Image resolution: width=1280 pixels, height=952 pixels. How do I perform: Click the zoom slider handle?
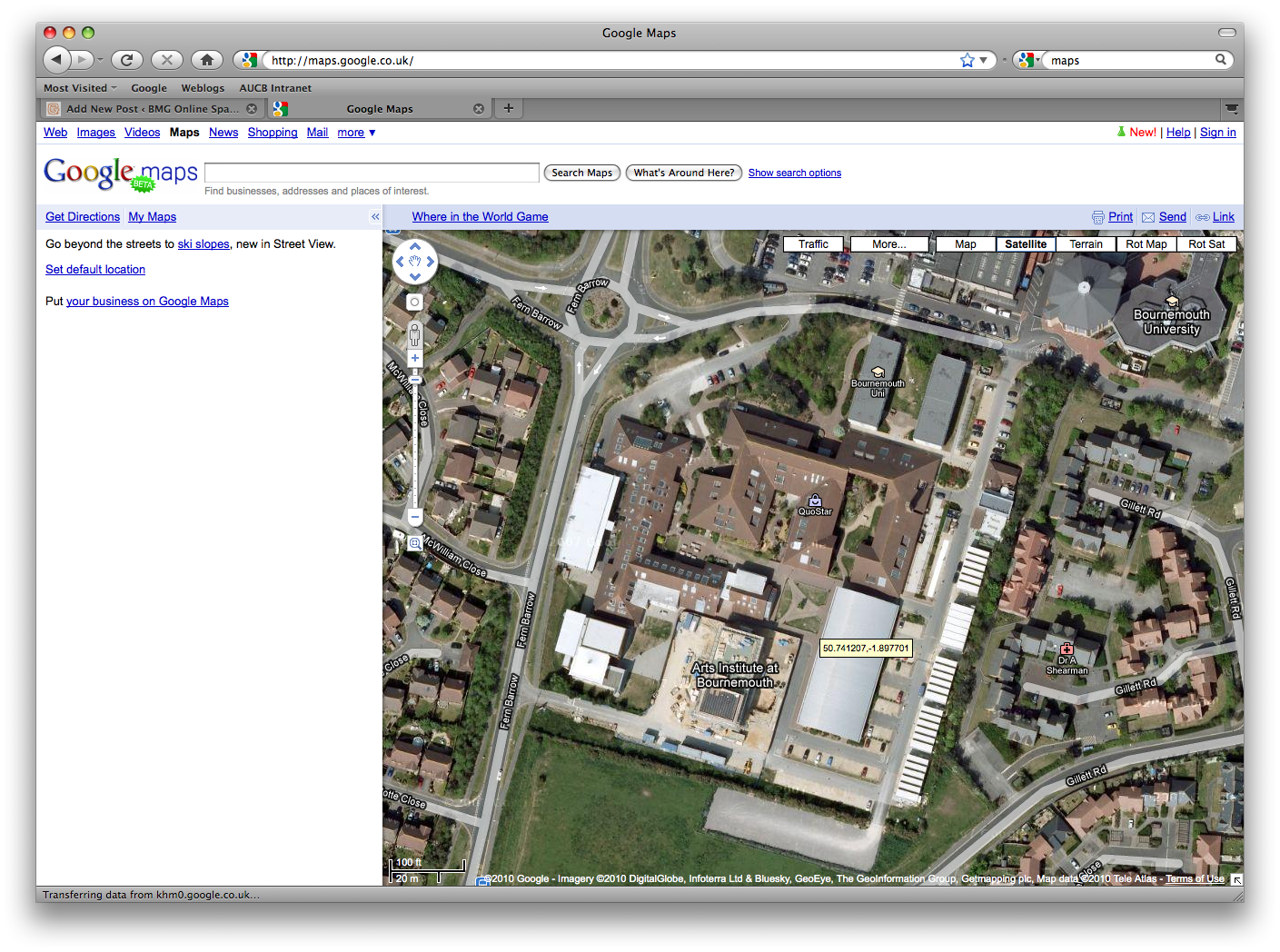click(x=415, y=381)
